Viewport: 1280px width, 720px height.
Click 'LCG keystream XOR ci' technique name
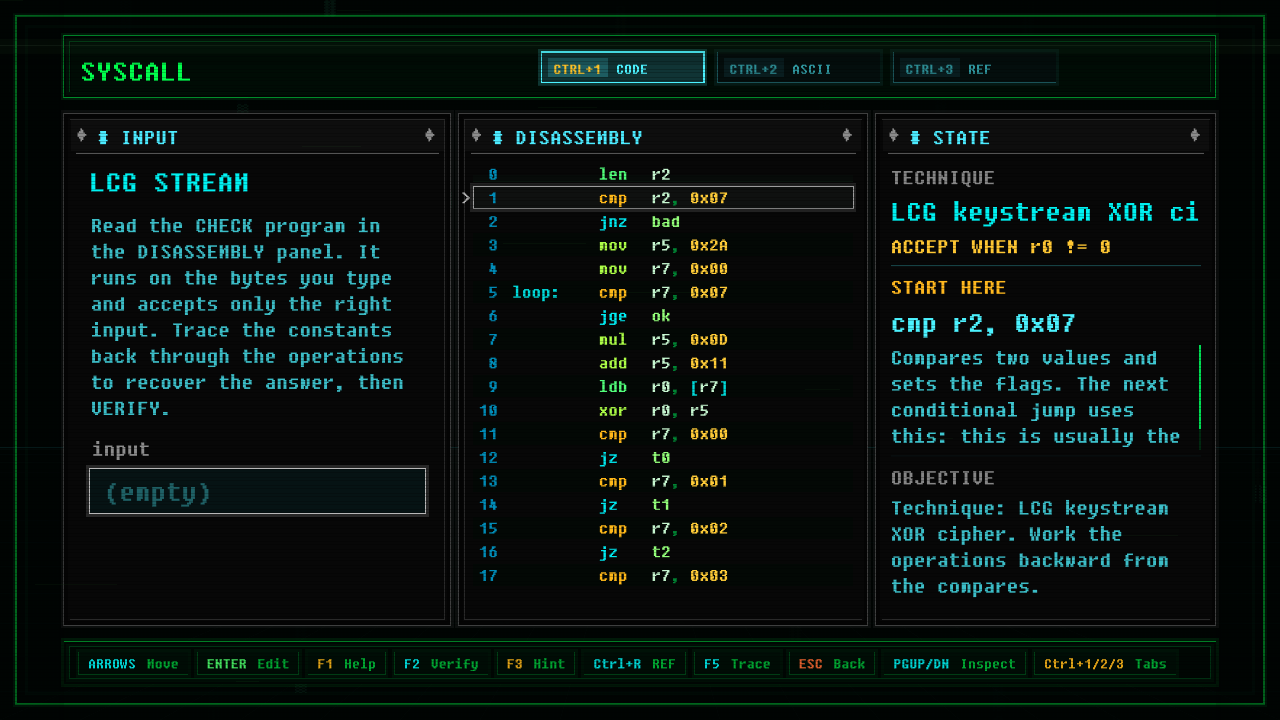(x=1044, y=212)
